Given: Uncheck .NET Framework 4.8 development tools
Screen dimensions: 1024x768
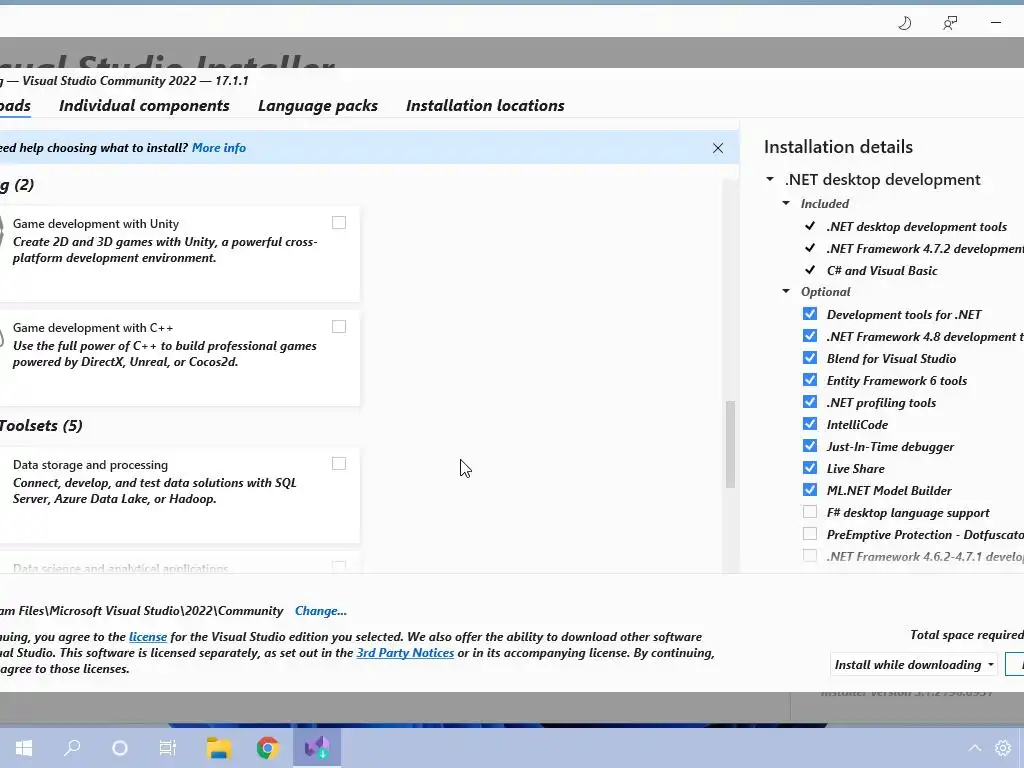Looking at the screenshot, I should tap(810, 336).
